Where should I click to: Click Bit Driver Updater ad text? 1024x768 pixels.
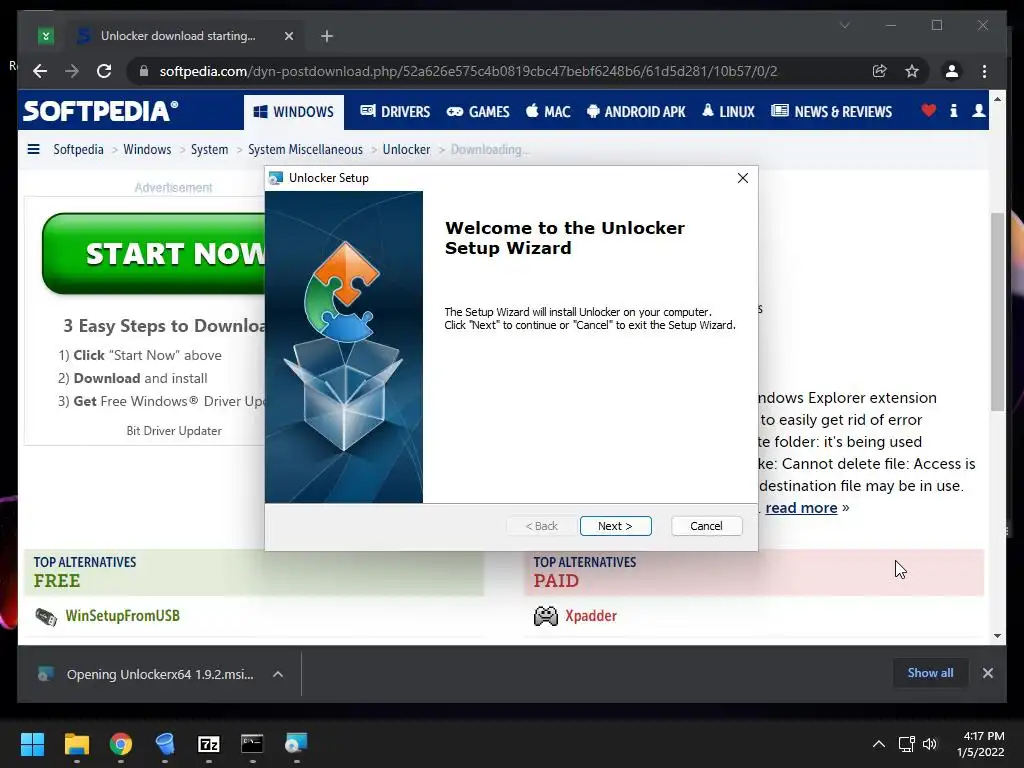(174, 431)
